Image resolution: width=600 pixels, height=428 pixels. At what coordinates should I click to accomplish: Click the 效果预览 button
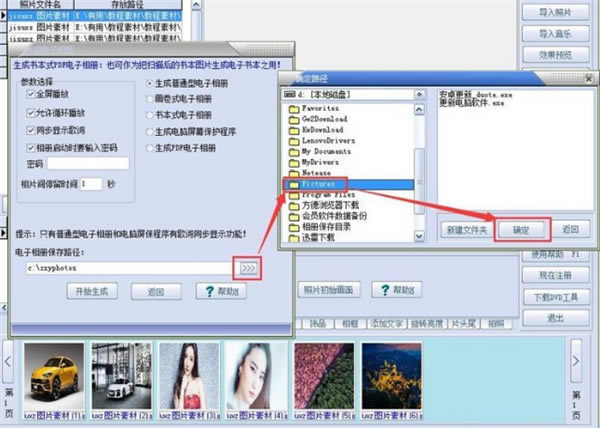[555, 55]
